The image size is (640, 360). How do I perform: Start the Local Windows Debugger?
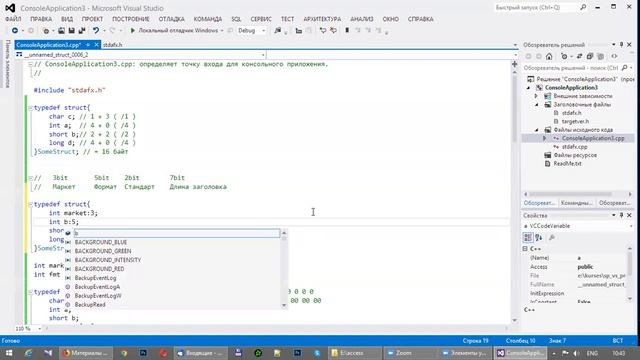[x=175, y=31]
